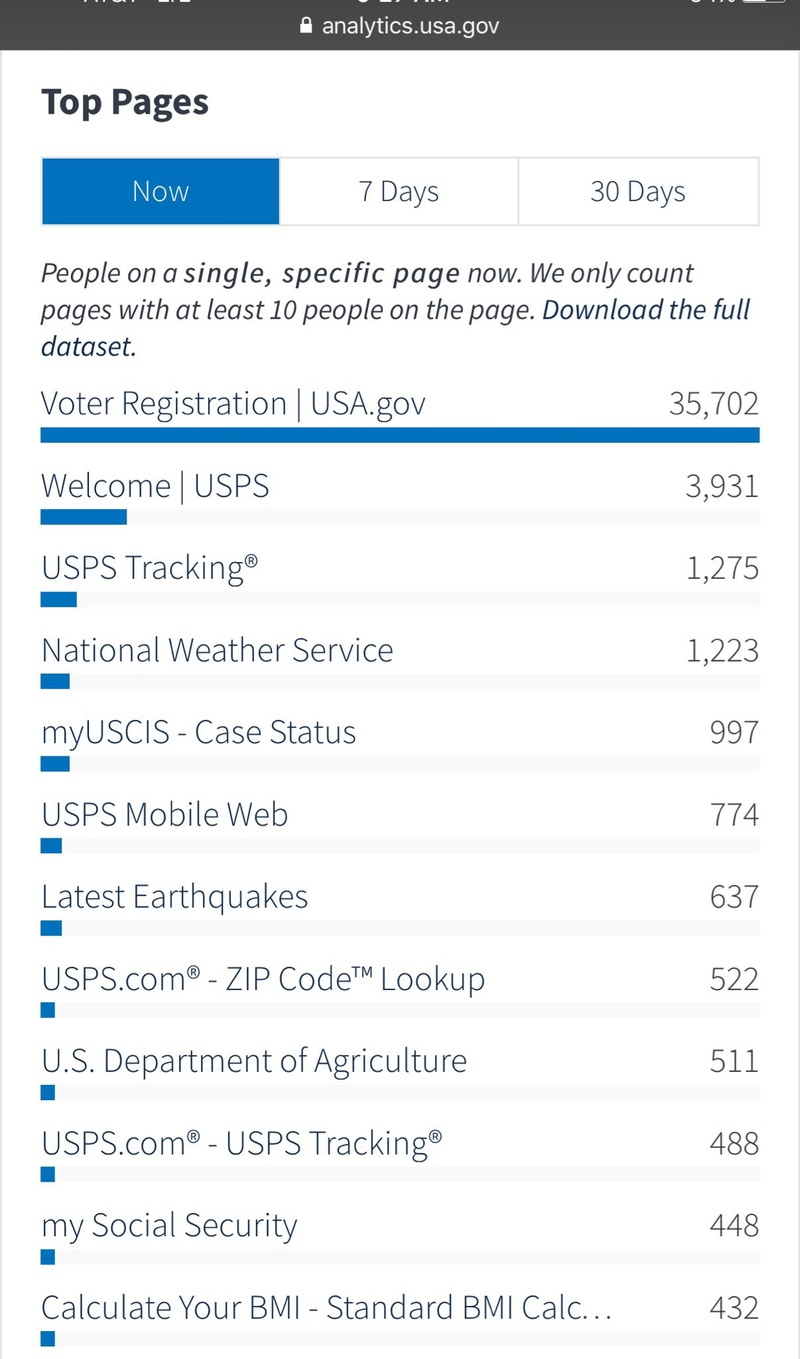Click U.S. Department of Agriculture entry
The width and height of the screenshot is (800, 1359).
(254, 1060)
